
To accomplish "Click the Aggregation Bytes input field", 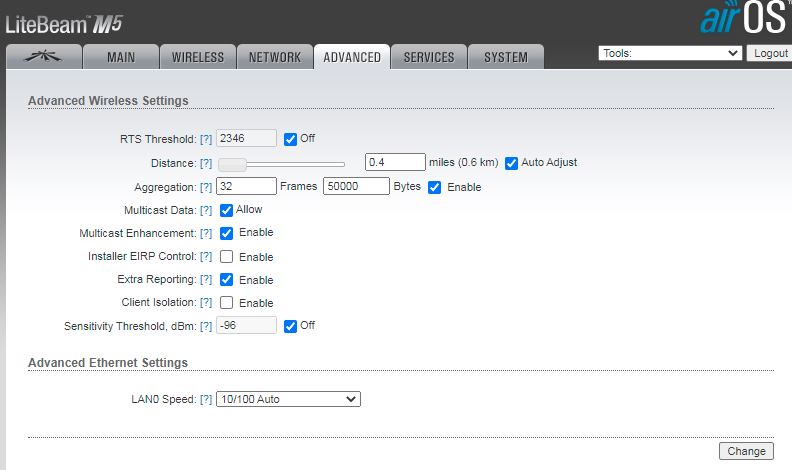I will click(x=356, y=186).
